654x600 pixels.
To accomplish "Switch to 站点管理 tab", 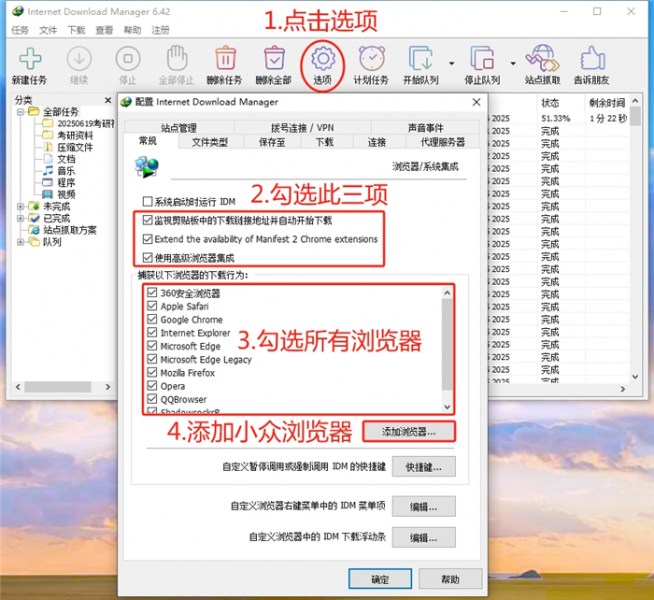I will 179,128.
